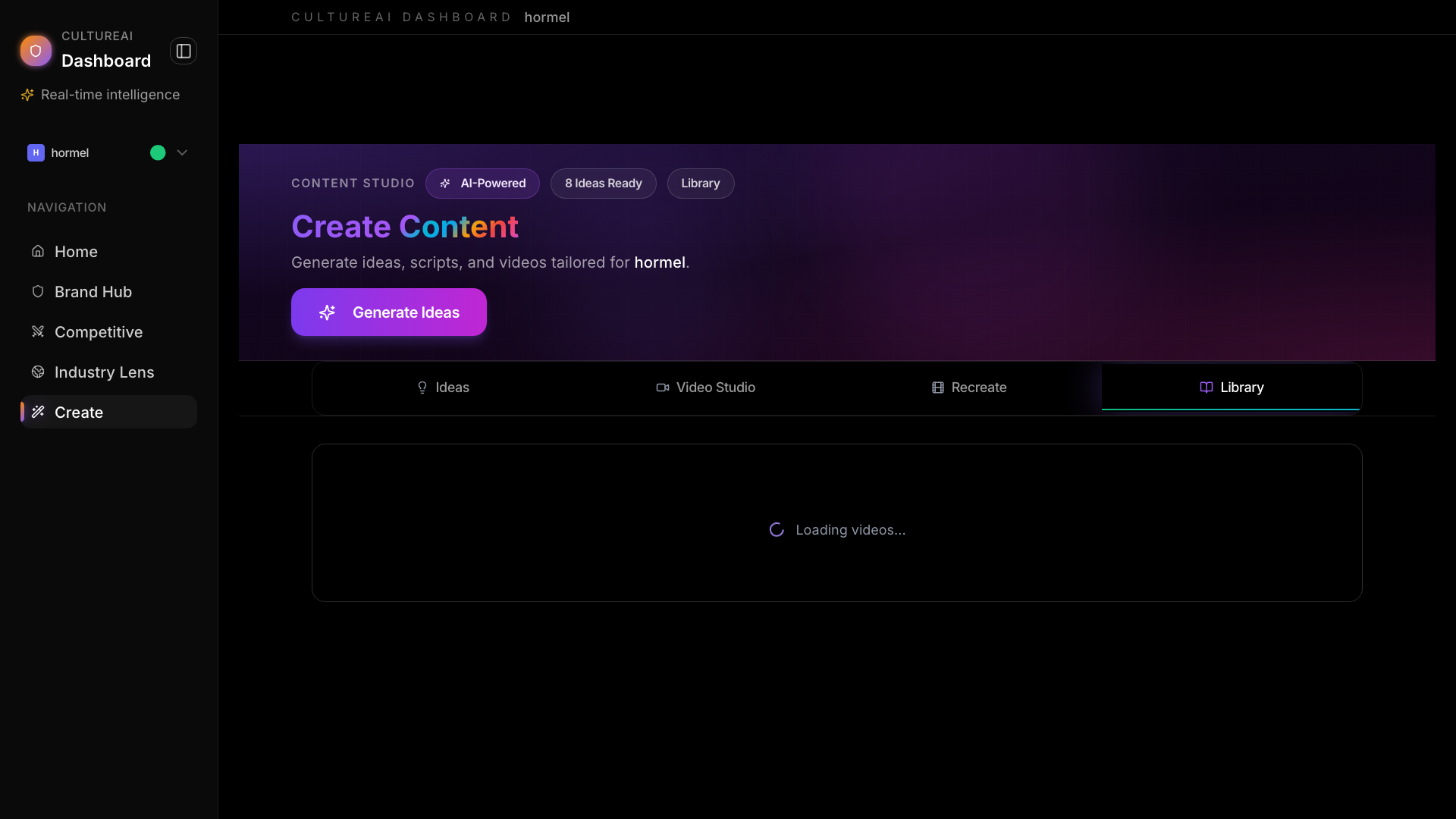Toggle the AI-Powered badge
The height and width of the screenshot is (819, 1456).
(x=482, y=183)
